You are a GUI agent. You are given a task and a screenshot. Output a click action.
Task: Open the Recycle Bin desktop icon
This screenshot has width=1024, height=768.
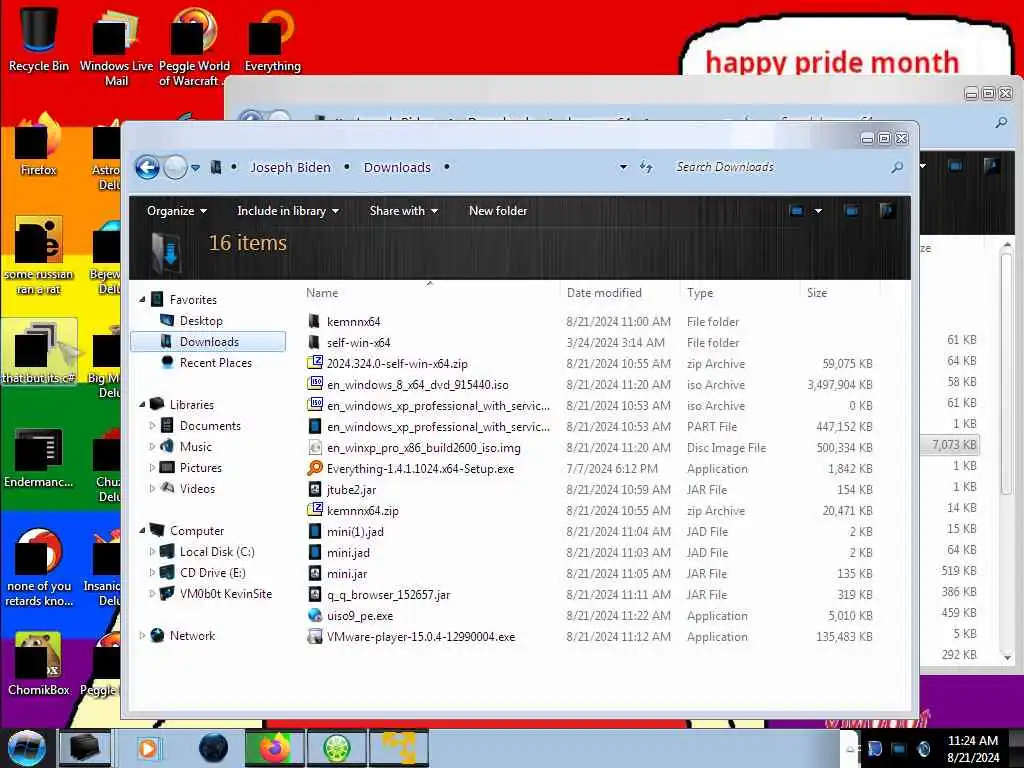click(39, 38)
